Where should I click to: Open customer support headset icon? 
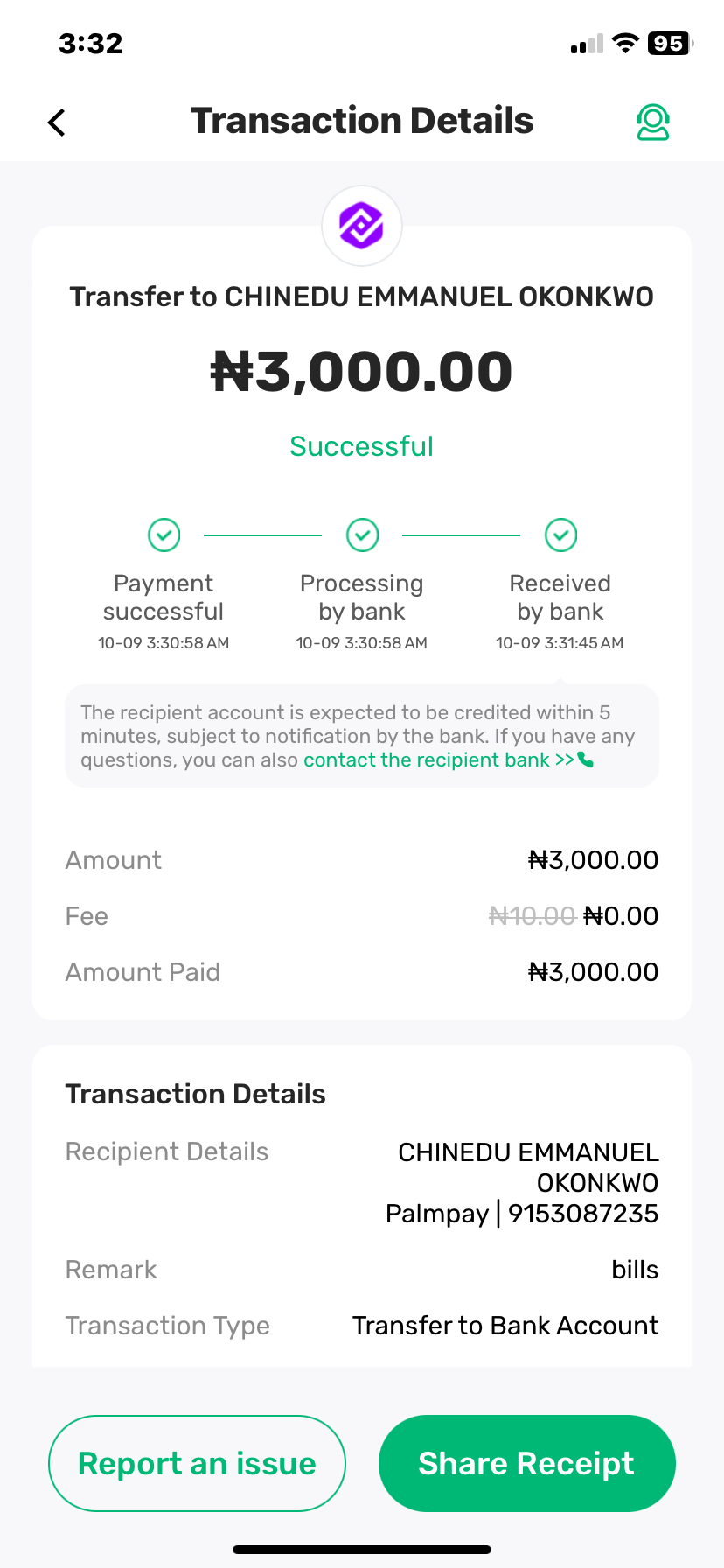pos(652,122)
